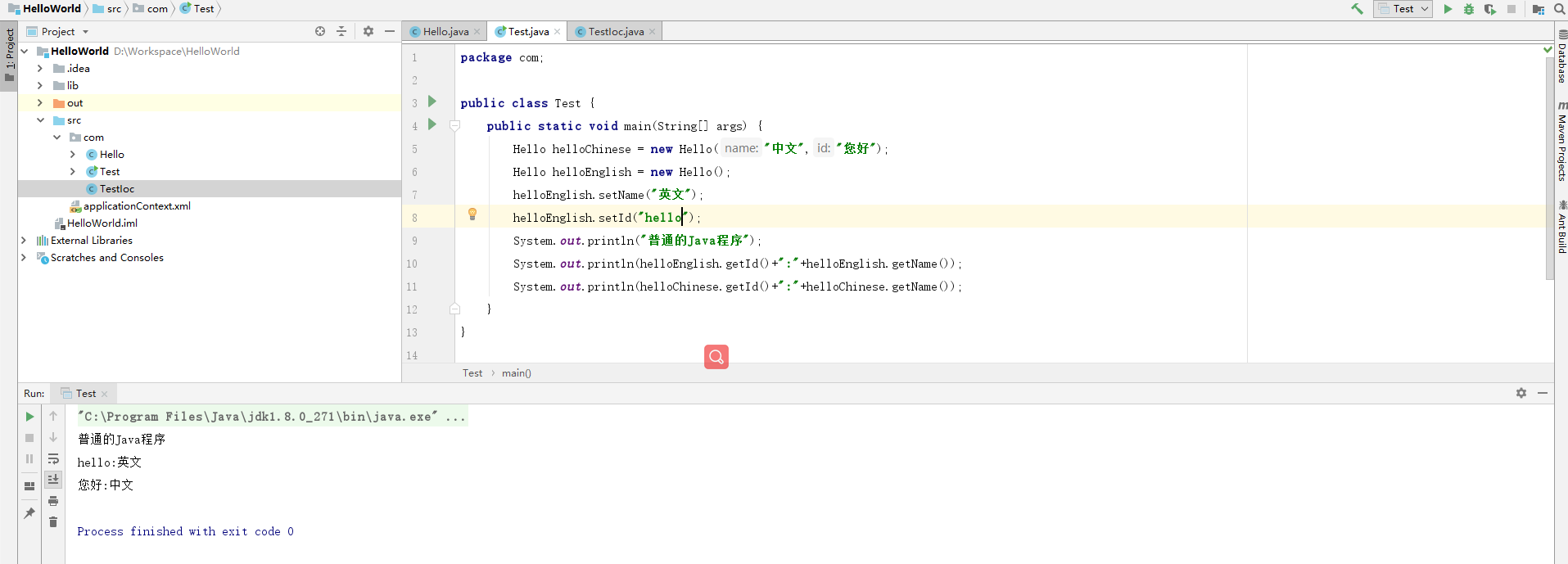Toggle pin tab in Run panel
Viewport: 1568px width, 564px height.
click(29, 513)
